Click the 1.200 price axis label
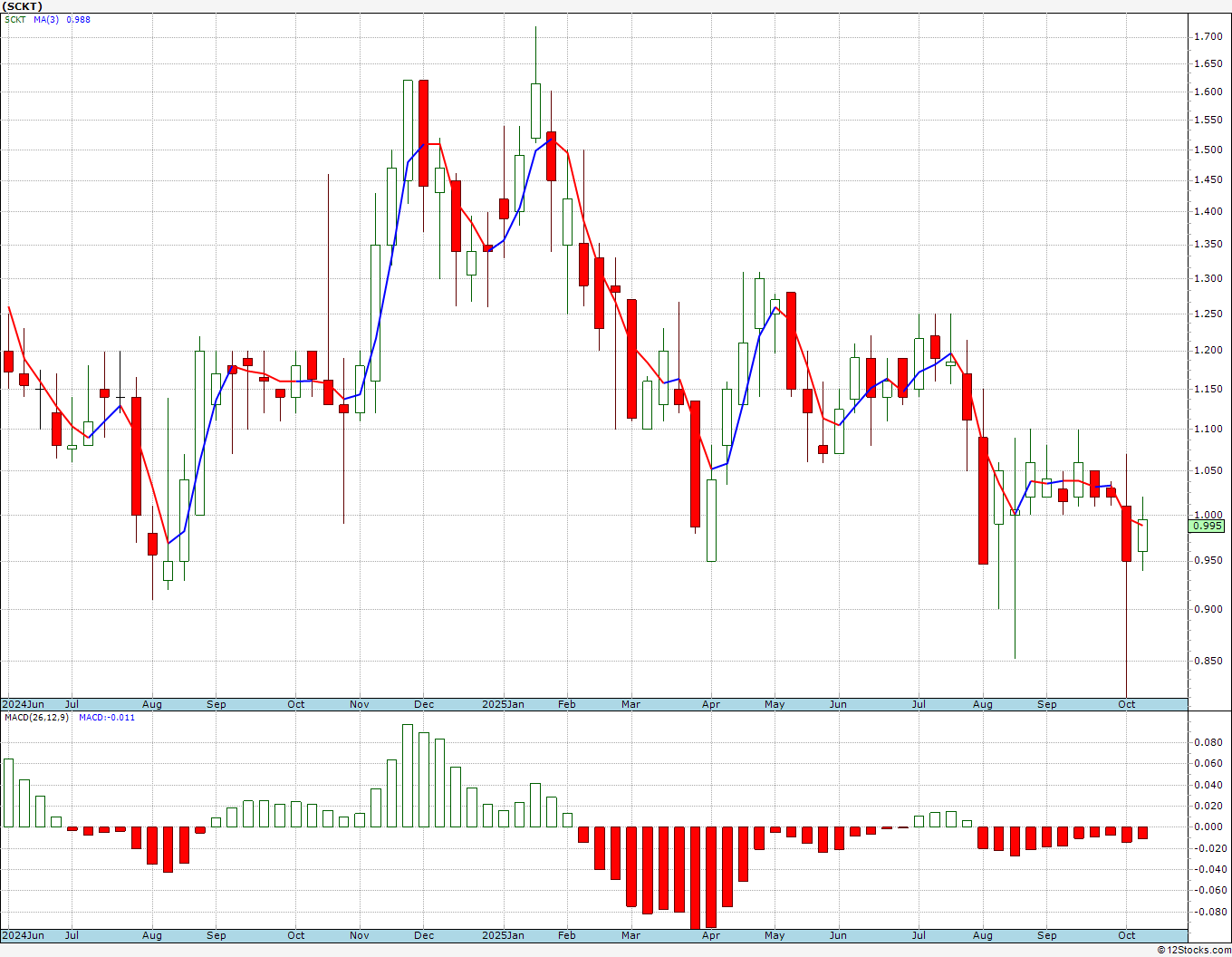The image size is (1232, 957). pos(1208,351)
